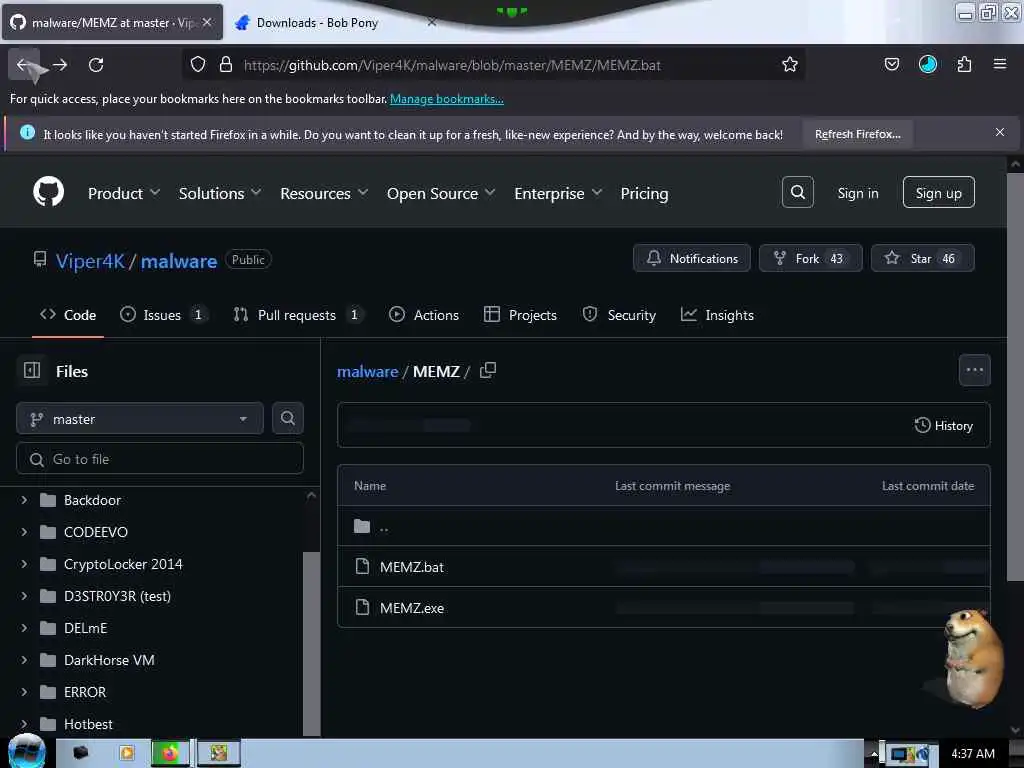Screen dimensions: 1024x768
Task: Click the Sign up button
Action: [938, 193]
